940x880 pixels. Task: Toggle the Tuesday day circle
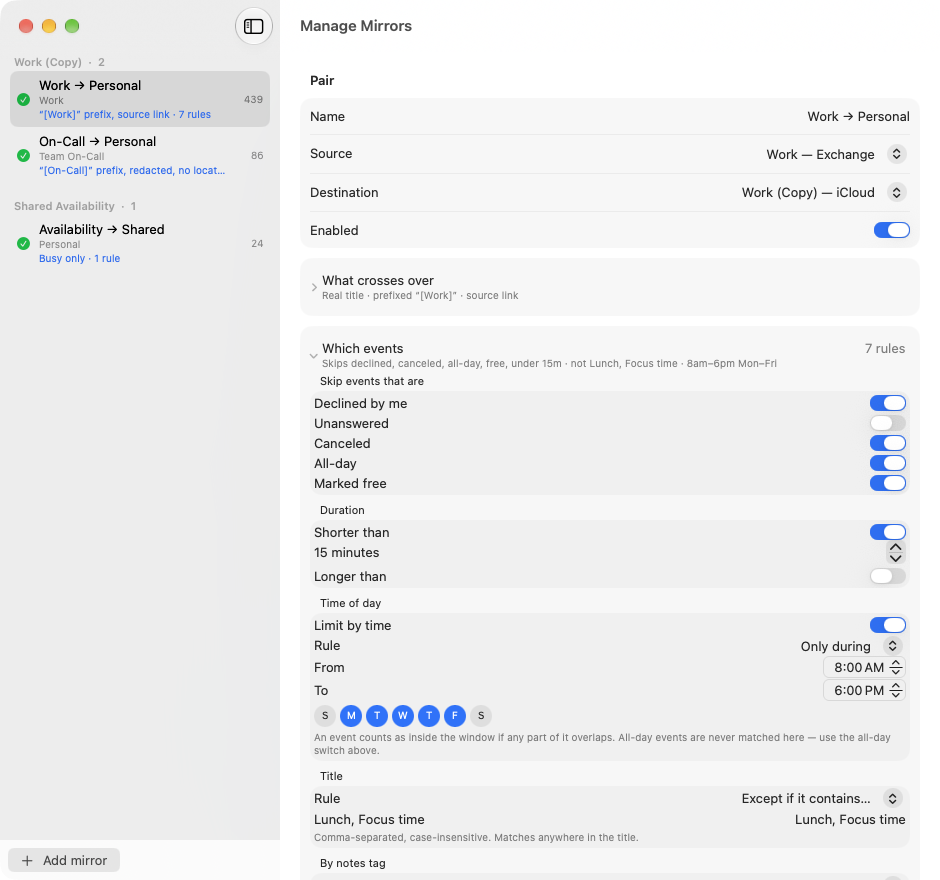pos(377,715)
